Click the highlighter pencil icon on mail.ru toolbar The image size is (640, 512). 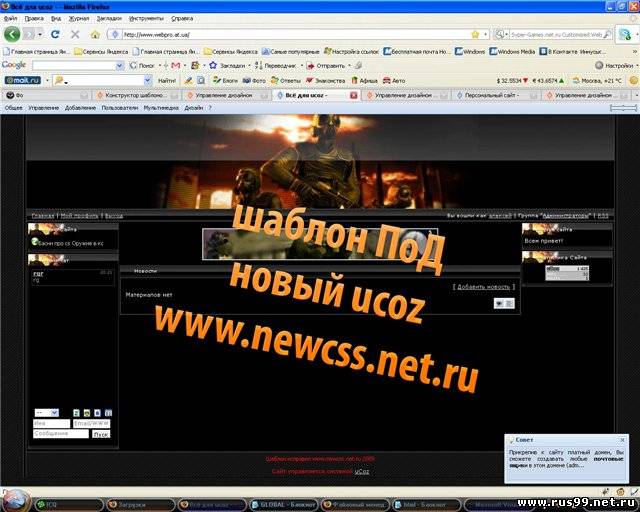pyautogui.click(x=188, y=81)
